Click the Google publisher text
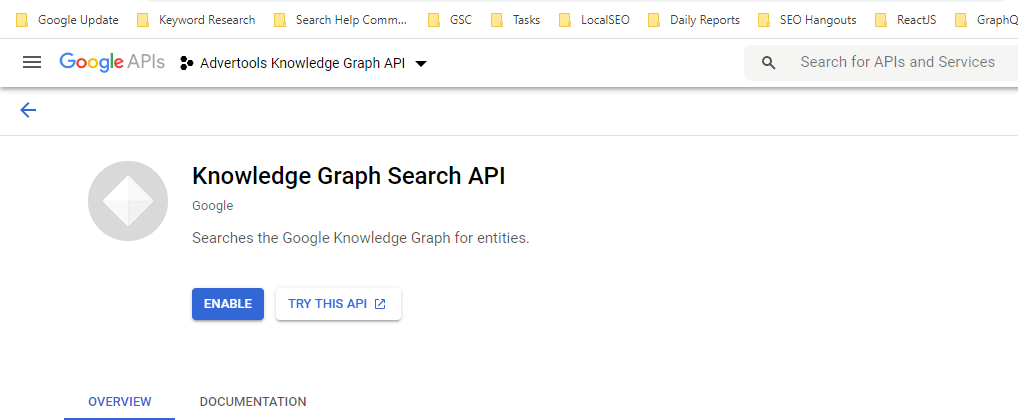 click(x=212, y=206)
